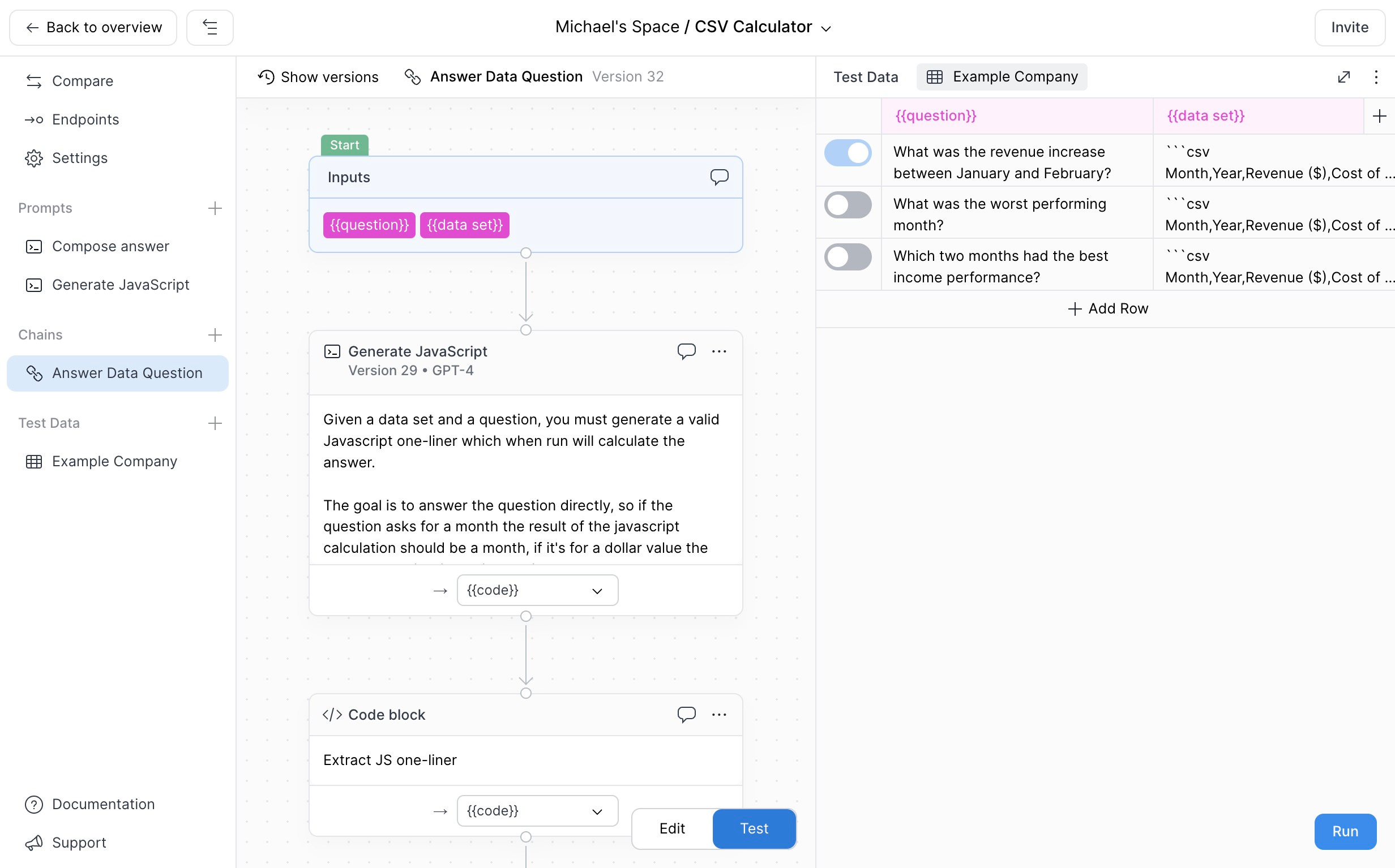This screenshot has height=868, width=1395.
Task: Click the Show versions history icon
Action: point(266,77)
